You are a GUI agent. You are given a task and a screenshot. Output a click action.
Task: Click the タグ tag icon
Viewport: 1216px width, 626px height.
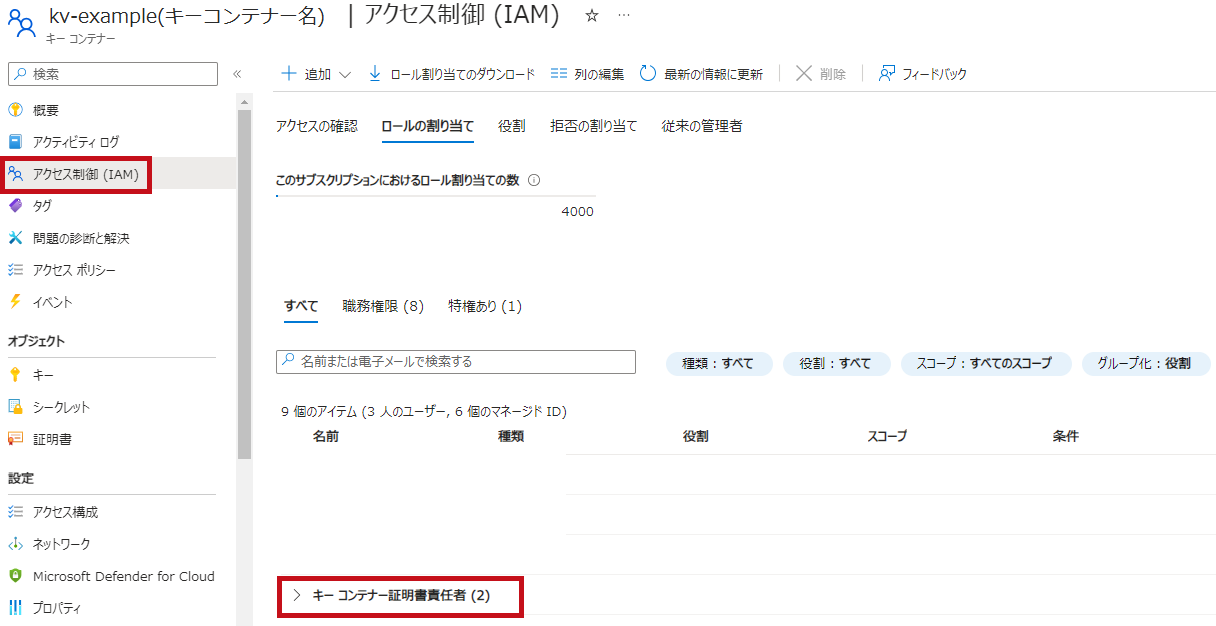click(x=15, y=206)
